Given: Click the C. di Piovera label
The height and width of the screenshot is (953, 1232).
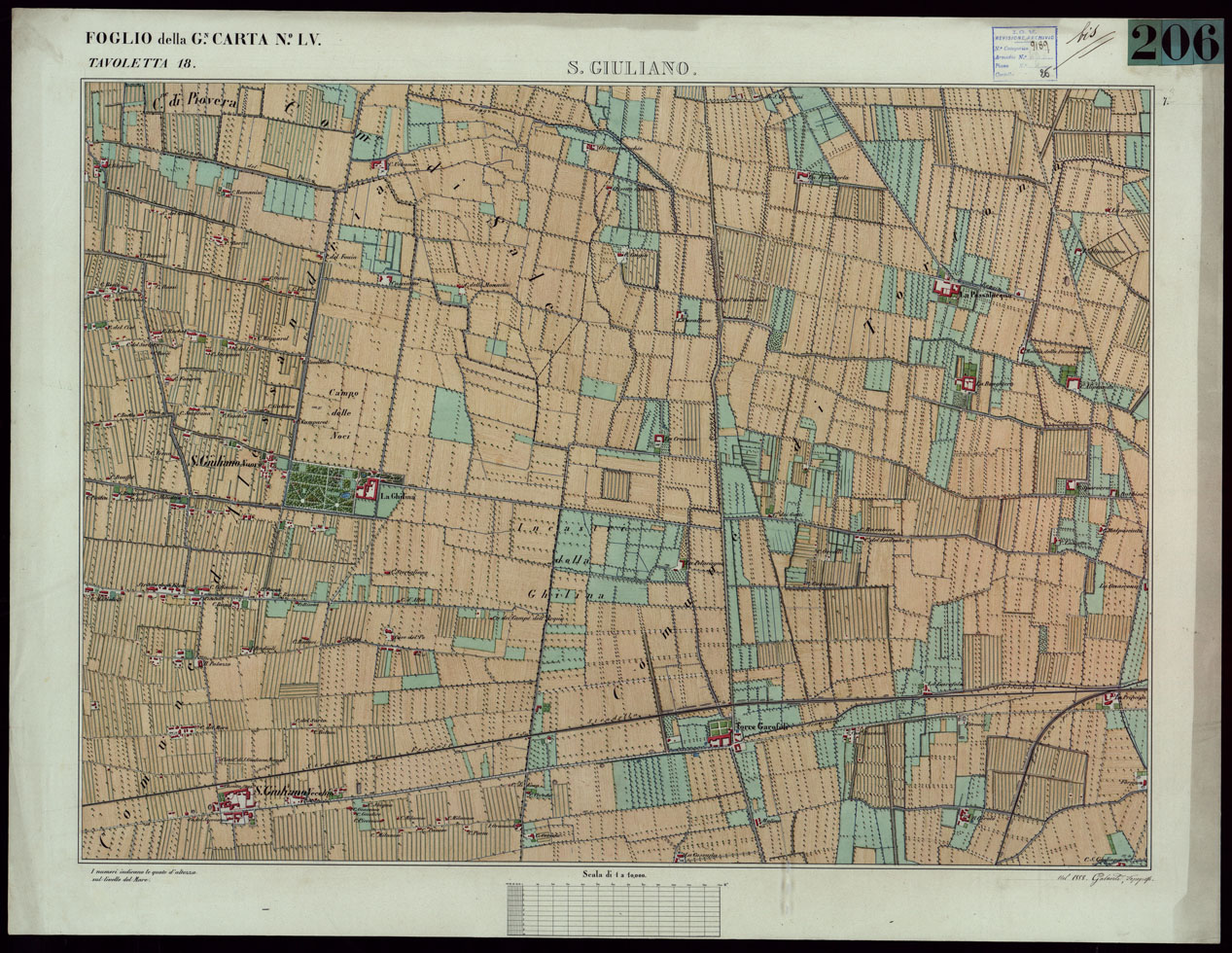Looking at the screenshot, I should (201, 99).
